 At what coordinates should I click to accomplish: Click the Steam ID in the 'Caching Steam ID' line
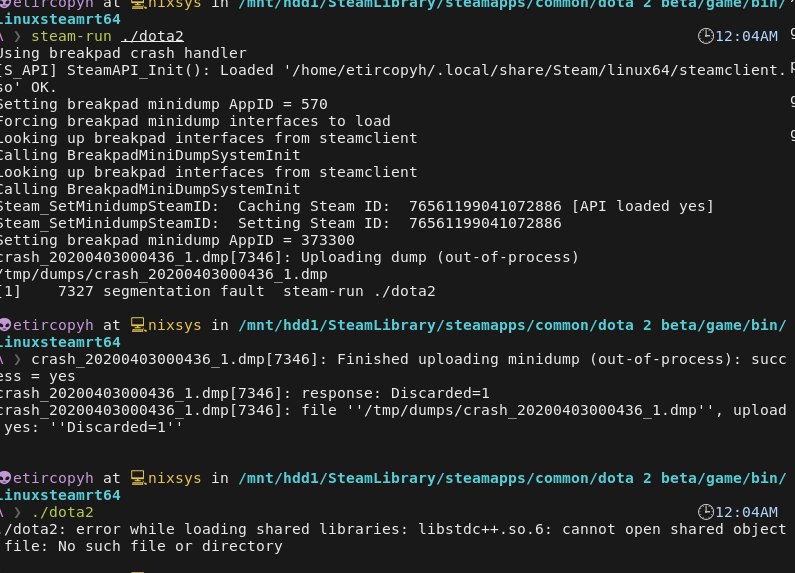(485, 206)
